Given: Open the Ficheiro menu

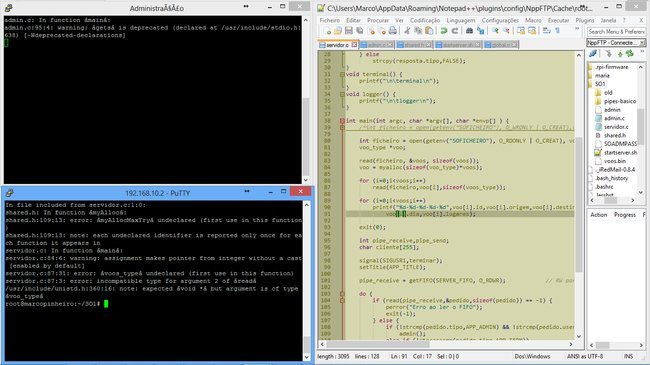Looking at the screenshot, I should click(x=330, y=20).
